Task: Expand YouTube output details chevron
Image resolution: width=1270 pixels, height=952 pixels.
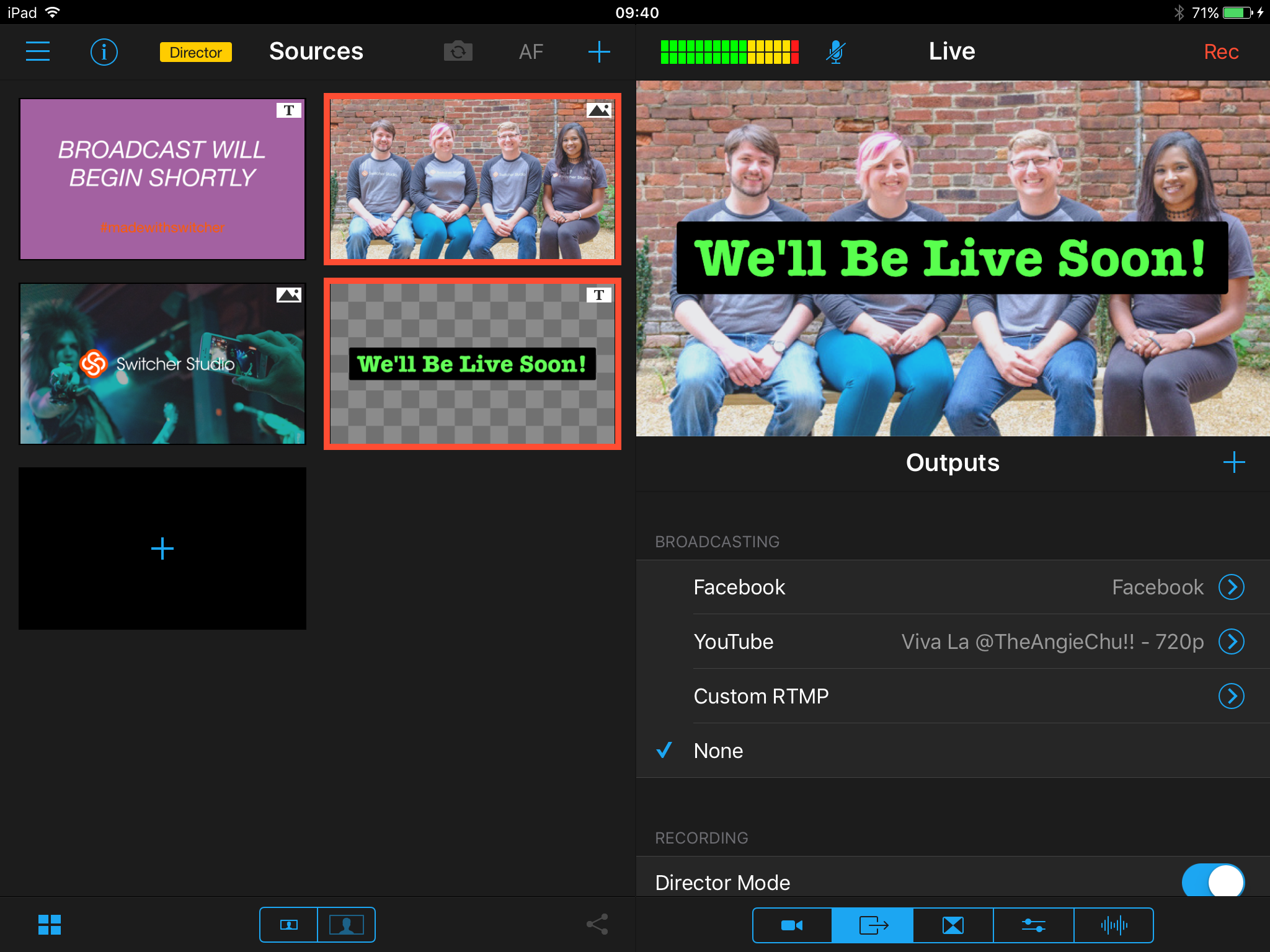Action: click(1231, 641)
